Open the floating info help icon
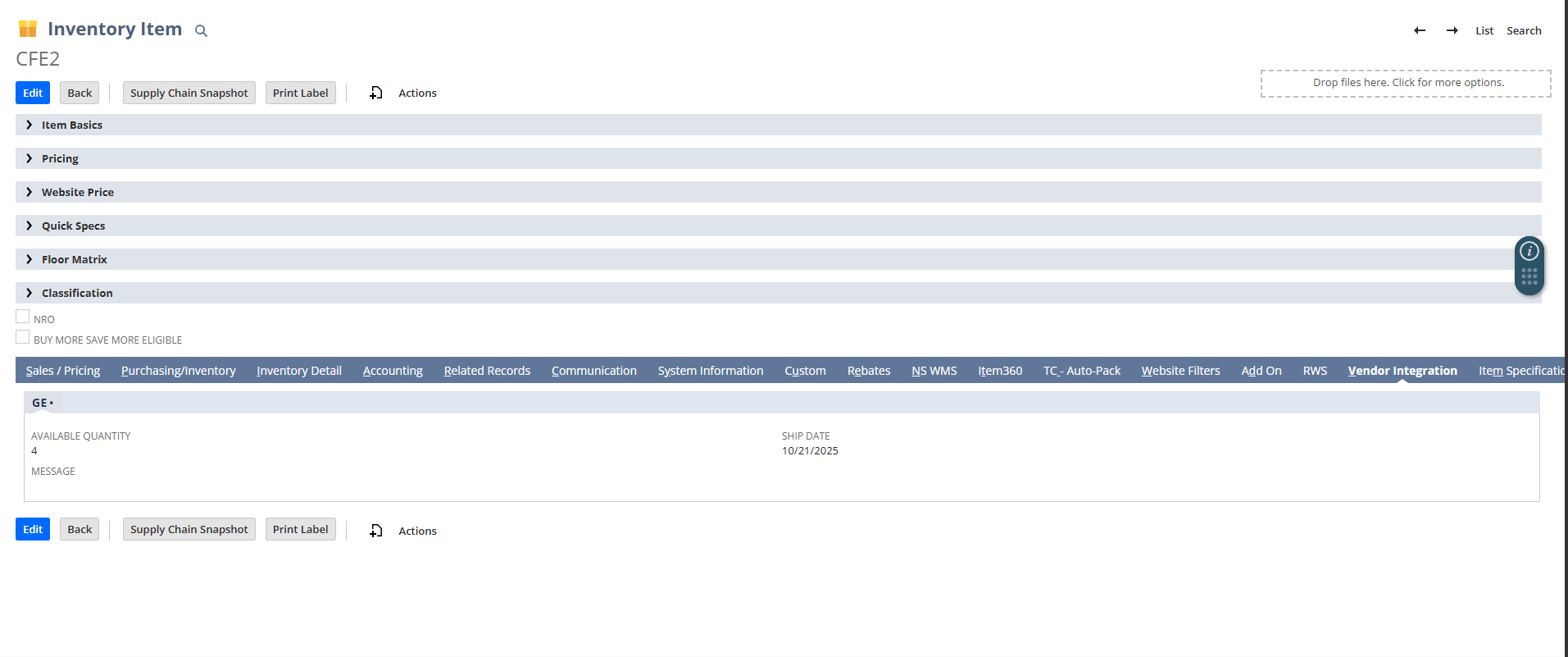1568x657 pixels. click(x=1529, y=251)
